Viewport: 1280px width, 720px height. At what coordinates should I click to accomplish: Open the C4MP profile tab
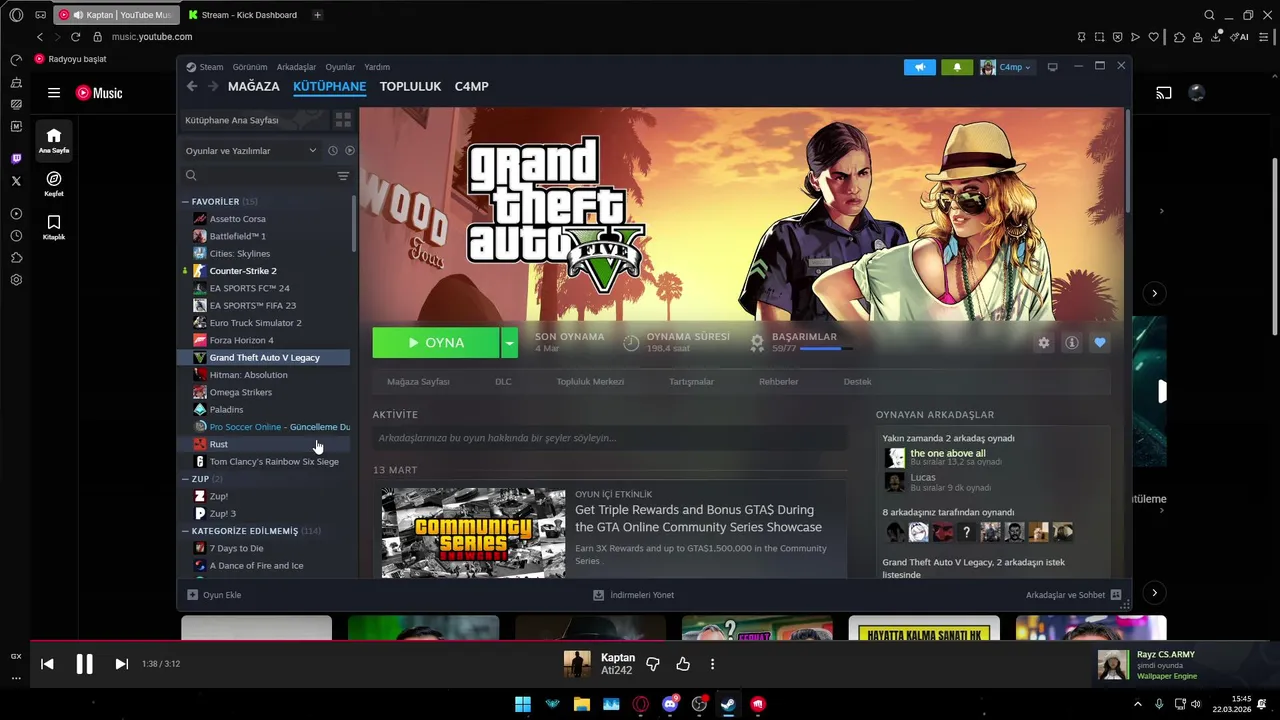[472, 87]
